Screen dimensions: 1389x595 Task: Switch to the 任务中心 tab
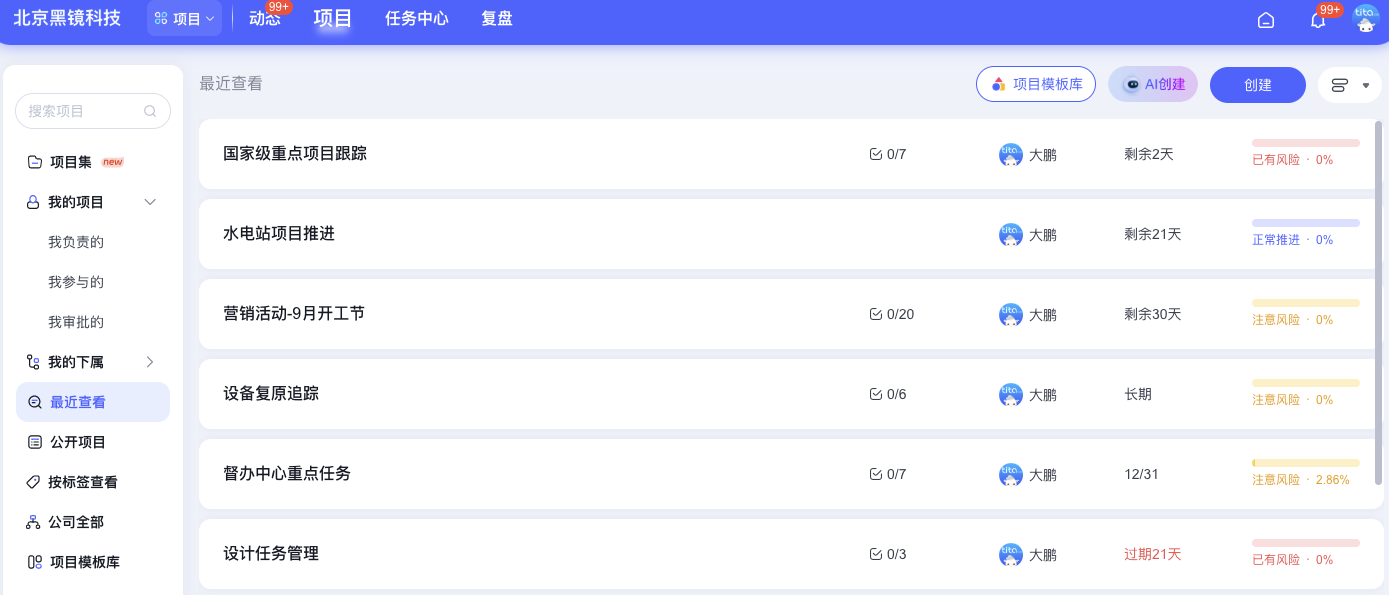pos(416,18)
